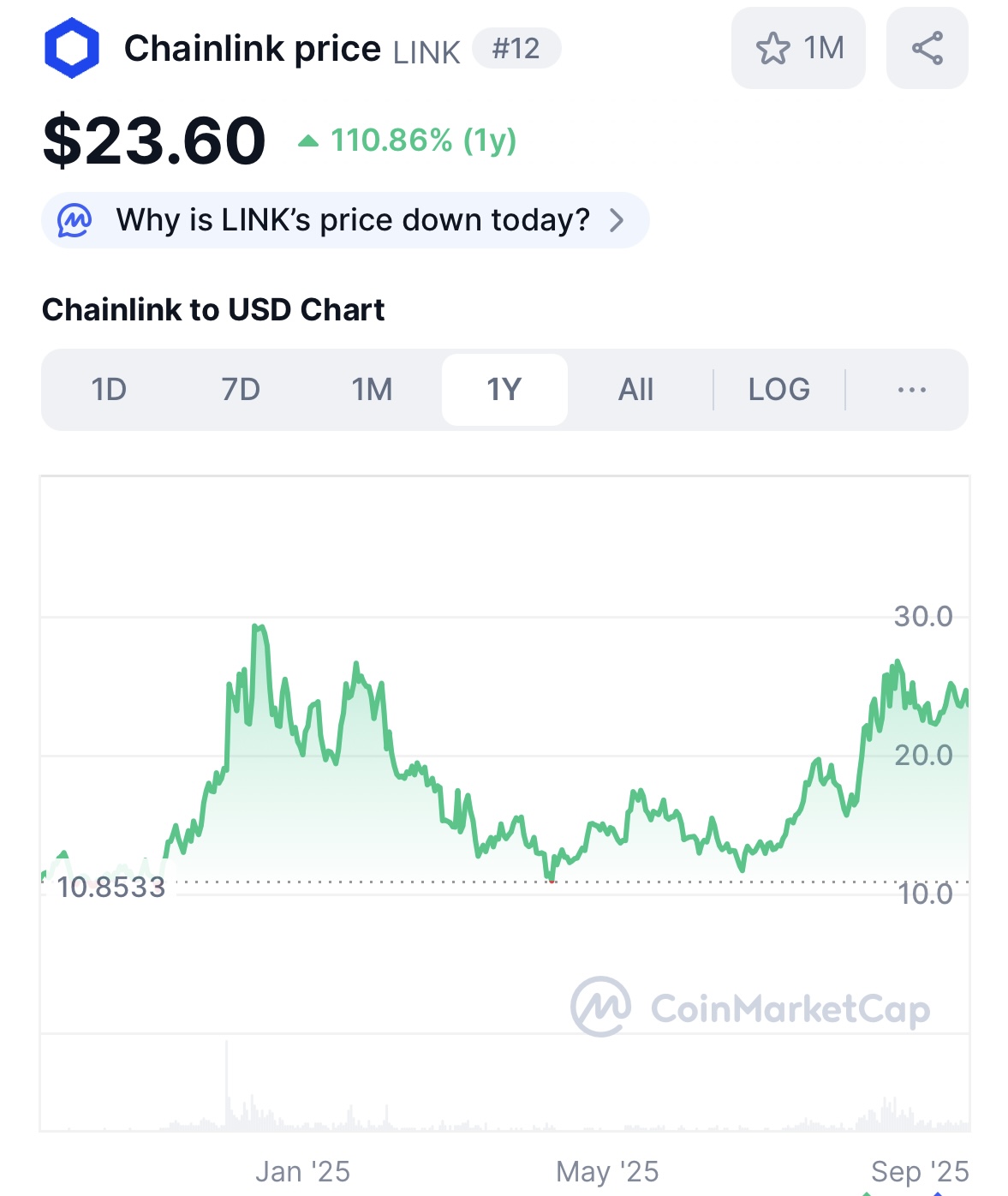Expand 'Why is LINK's price down today?' chevron
This screenshot has height=1196, width=1008.
(x=617, y=220)
